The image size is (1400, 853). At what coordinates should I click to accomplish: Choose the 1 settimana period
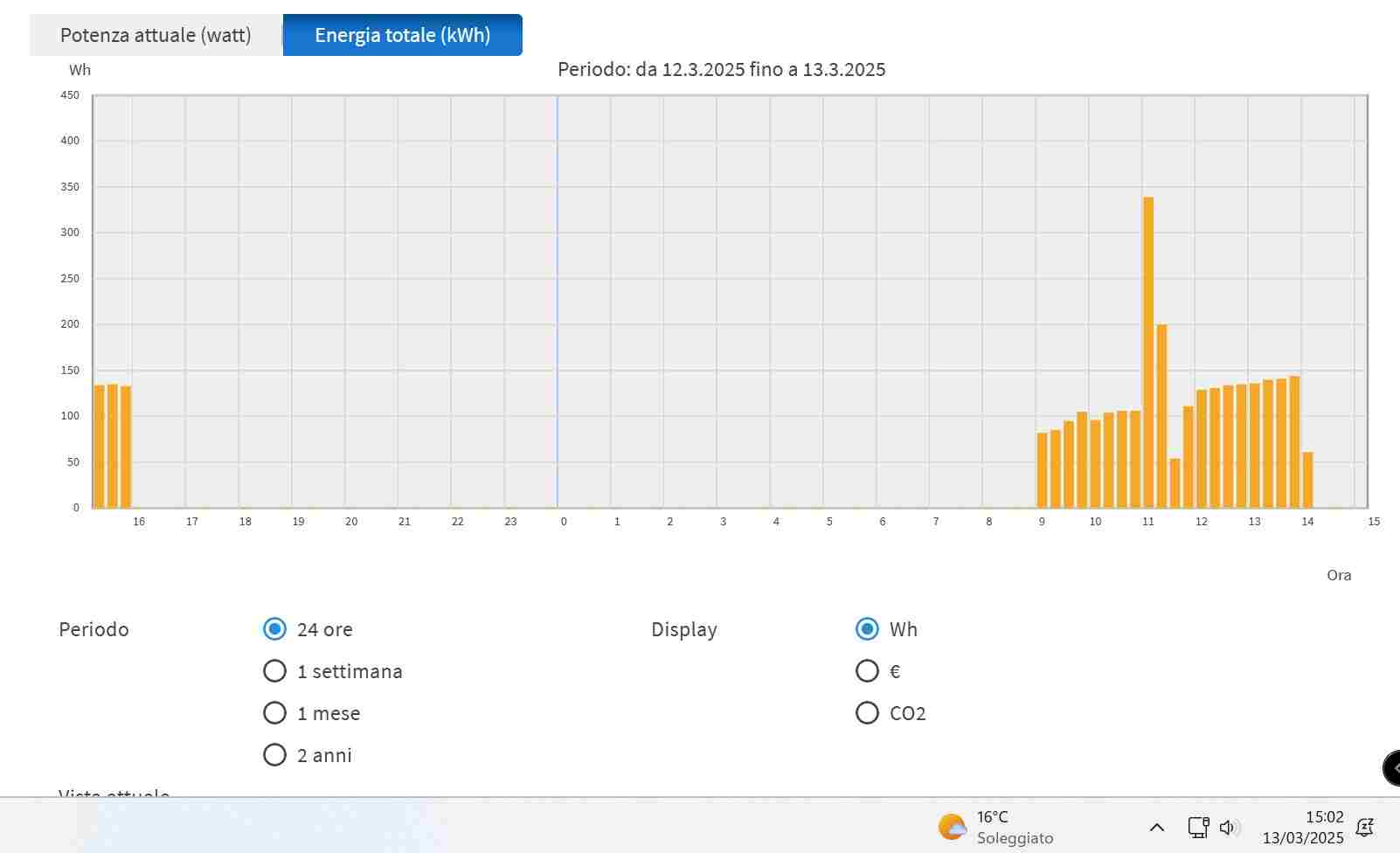tap(274, 671)
